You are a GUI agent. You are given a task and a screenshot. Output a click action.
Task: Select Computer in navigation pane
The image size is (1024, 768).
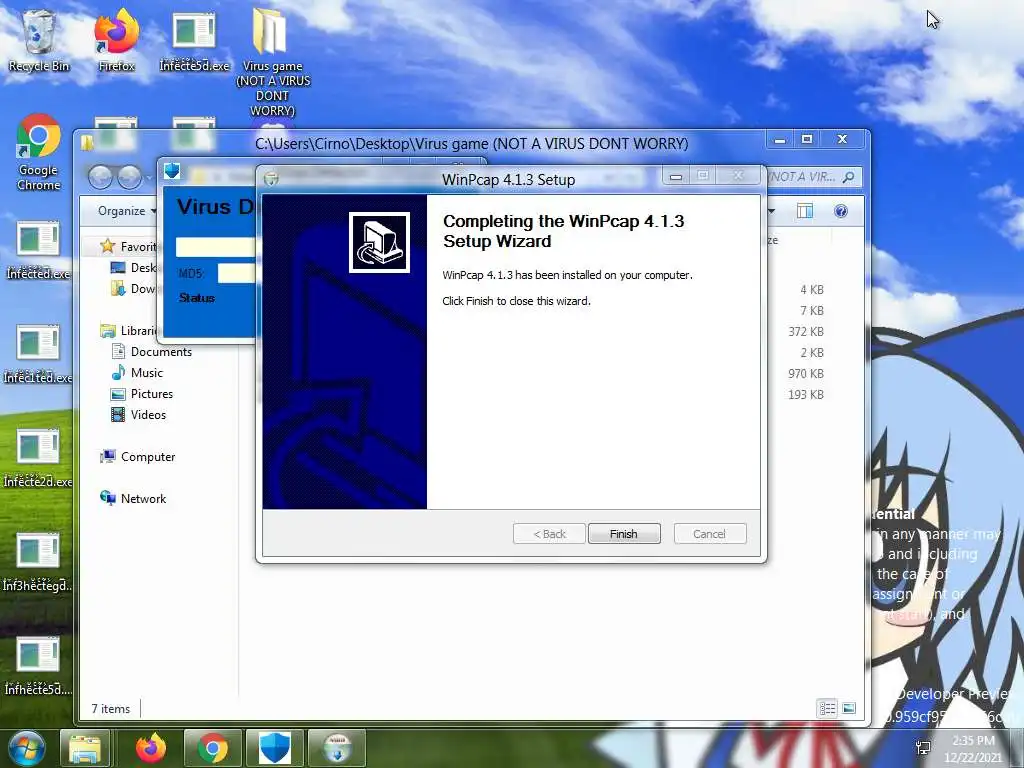click(x=138, y=456)
